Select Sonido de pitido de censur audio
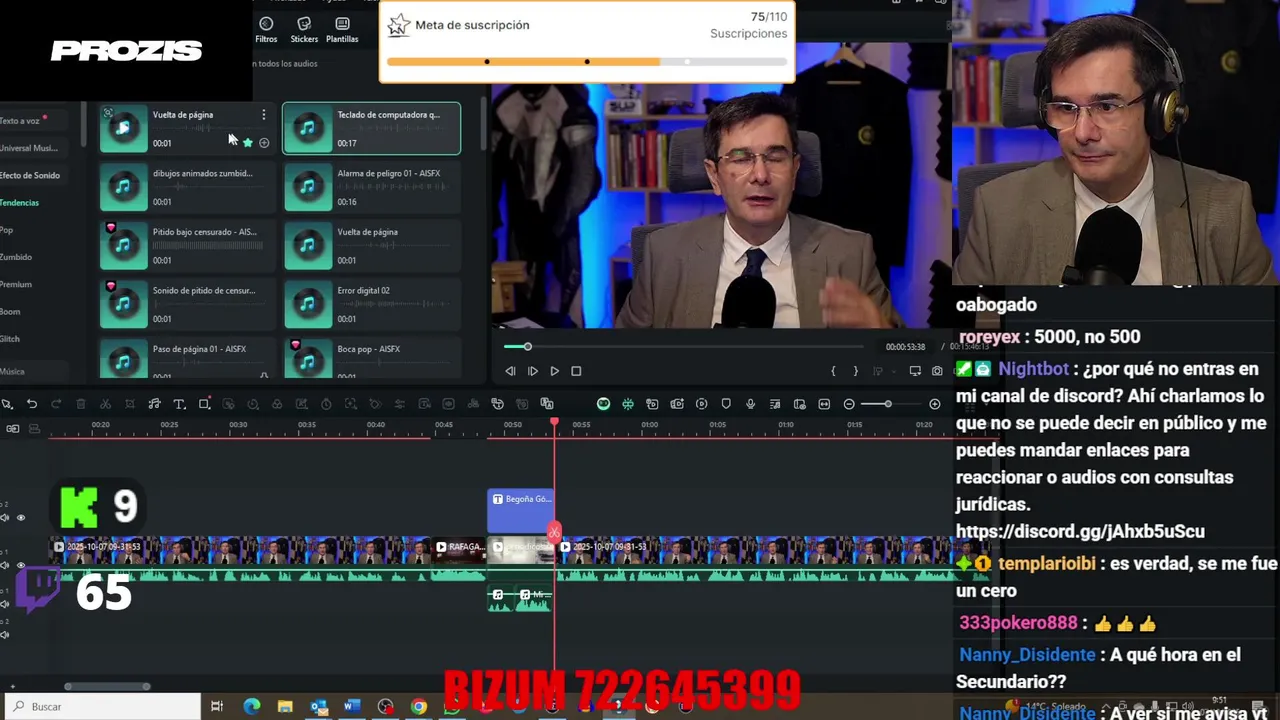The image size is (1280, 720). click(x=187, y=304)
